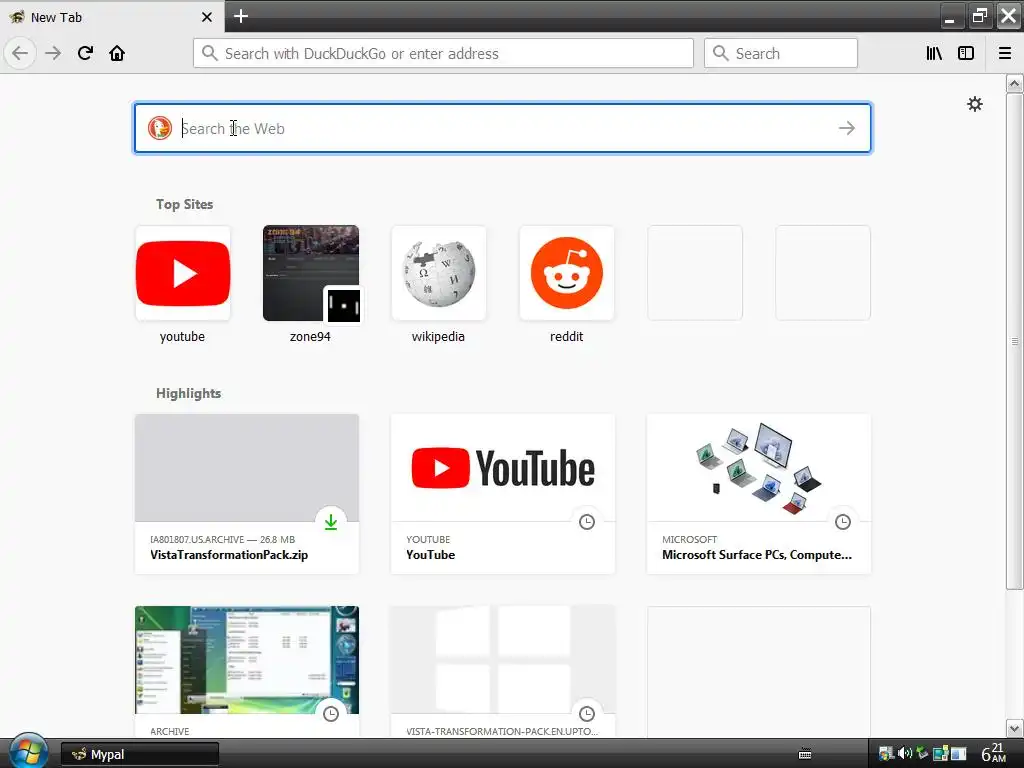1024x768 pixels.
Task: Click the Search the Web field
Action: click(503, 128)
